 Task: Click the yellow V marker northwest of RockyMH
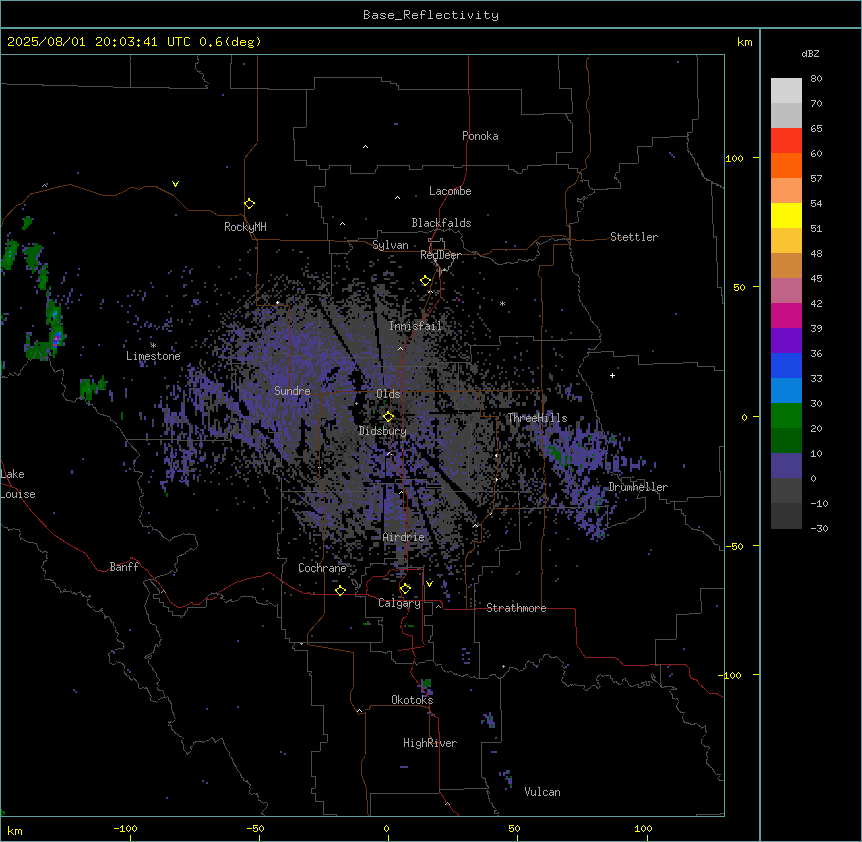click(175, 184)
